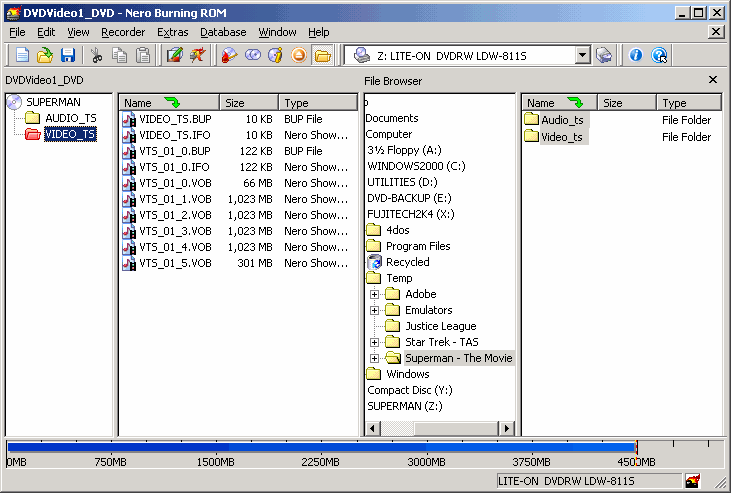
Task: Select VIDEO_TS.IFO file
Action: pos(175,135)
